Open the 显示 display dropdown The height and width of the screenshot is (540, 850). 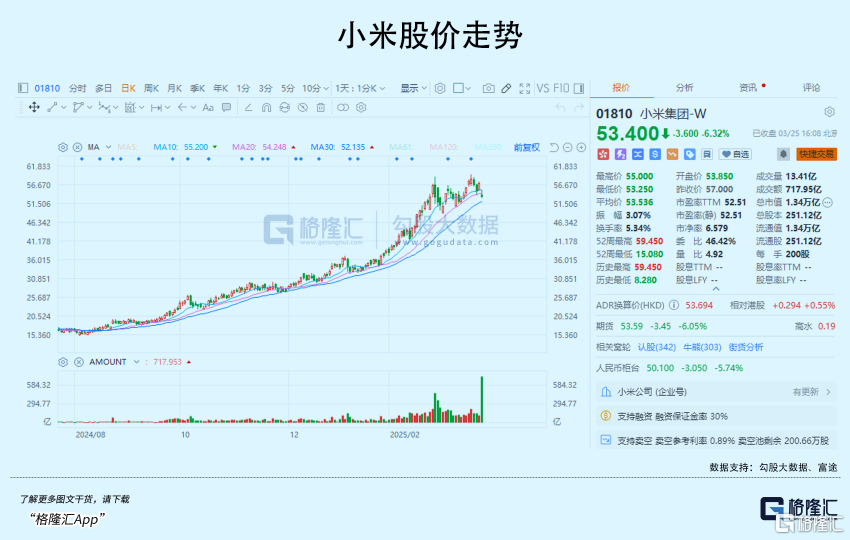click(x=412, y=88)
